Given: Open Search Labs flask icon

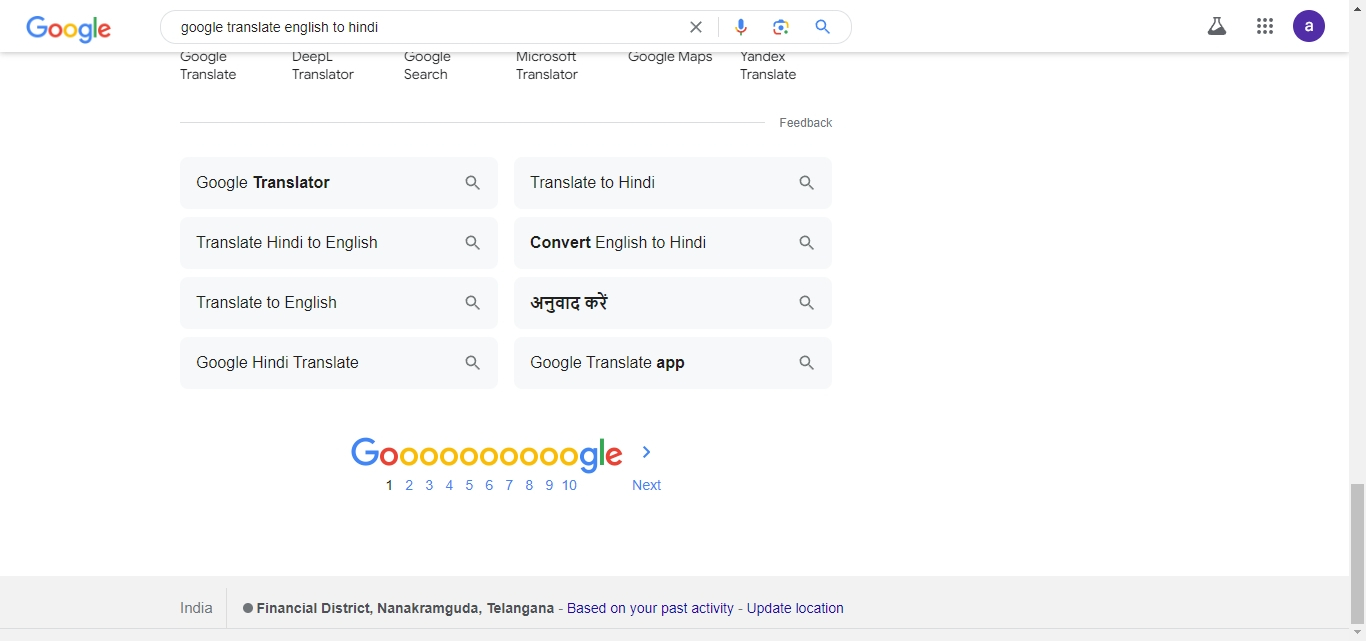Looking at the screenshot, I should (1217, 27).
